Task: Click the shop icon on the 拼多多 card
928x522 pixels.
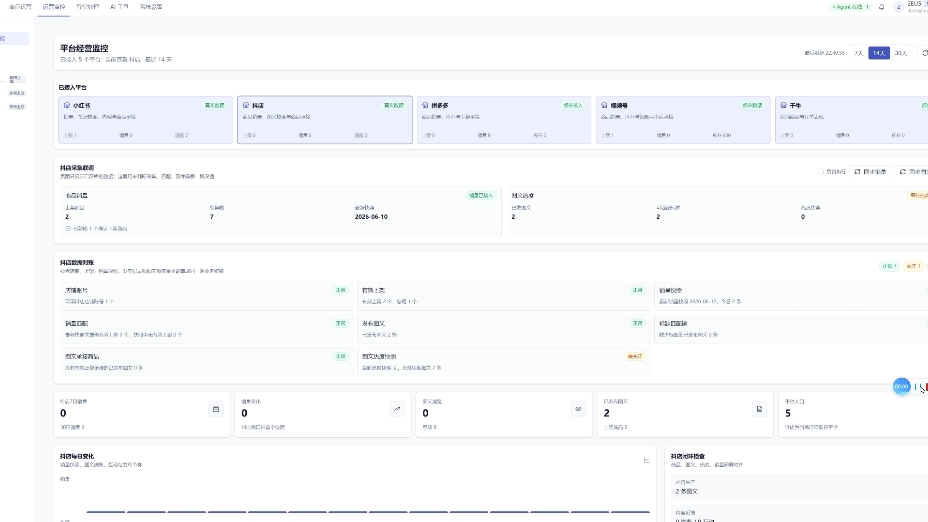Action: [x=425, y=105]
